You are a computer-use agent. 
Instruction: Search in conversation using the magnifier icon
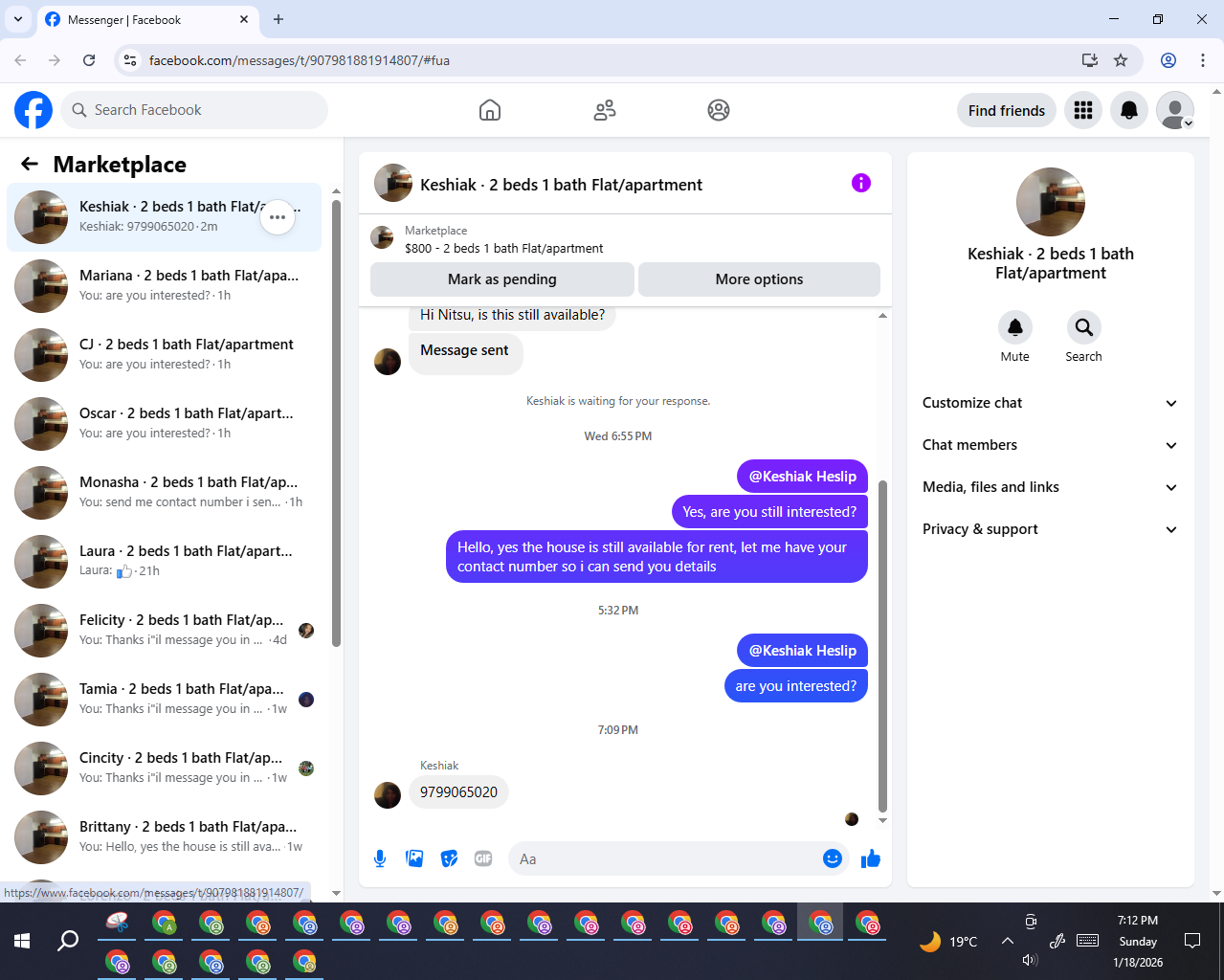(1084, 327)
